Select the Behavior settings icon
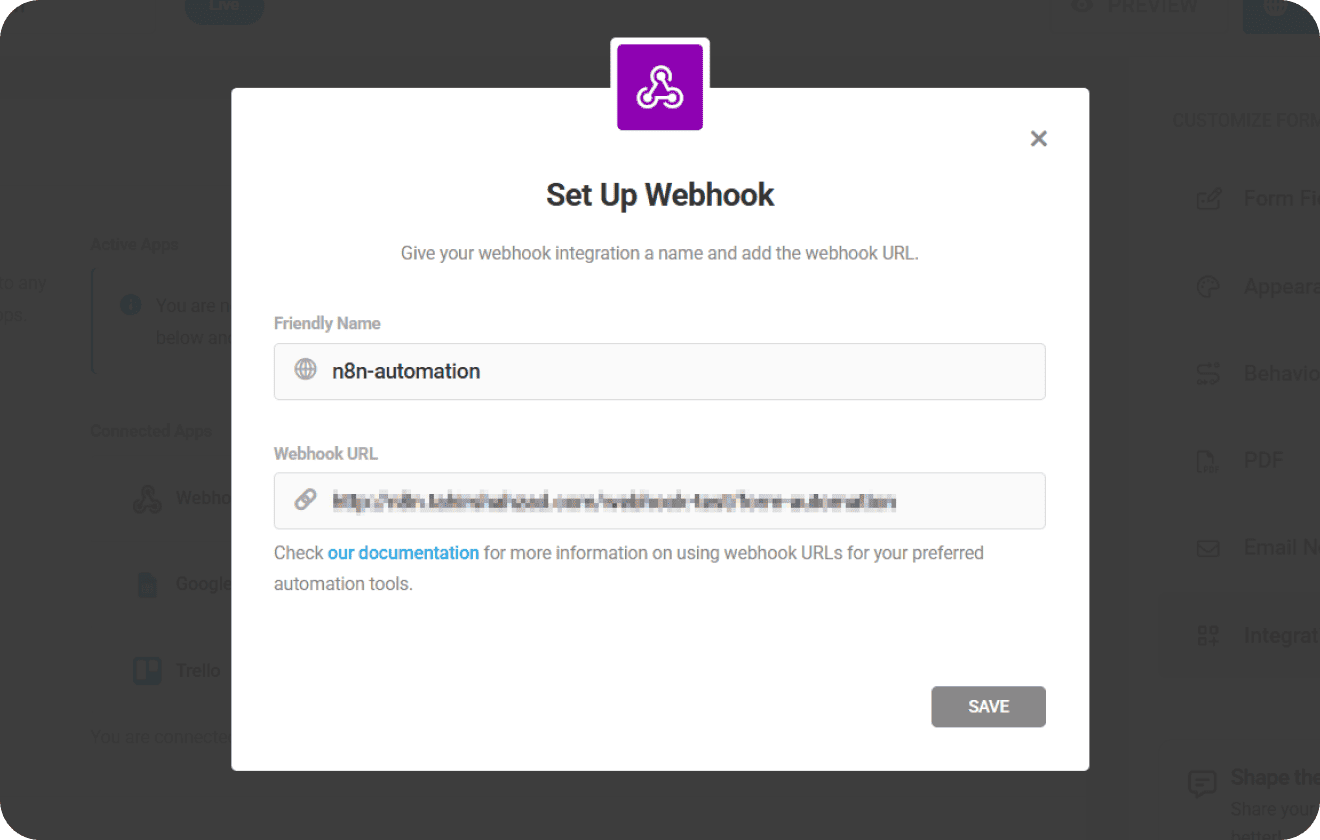Image resolution: width=1320 pixels, height=840 pixels. [x=1209, y=374]
